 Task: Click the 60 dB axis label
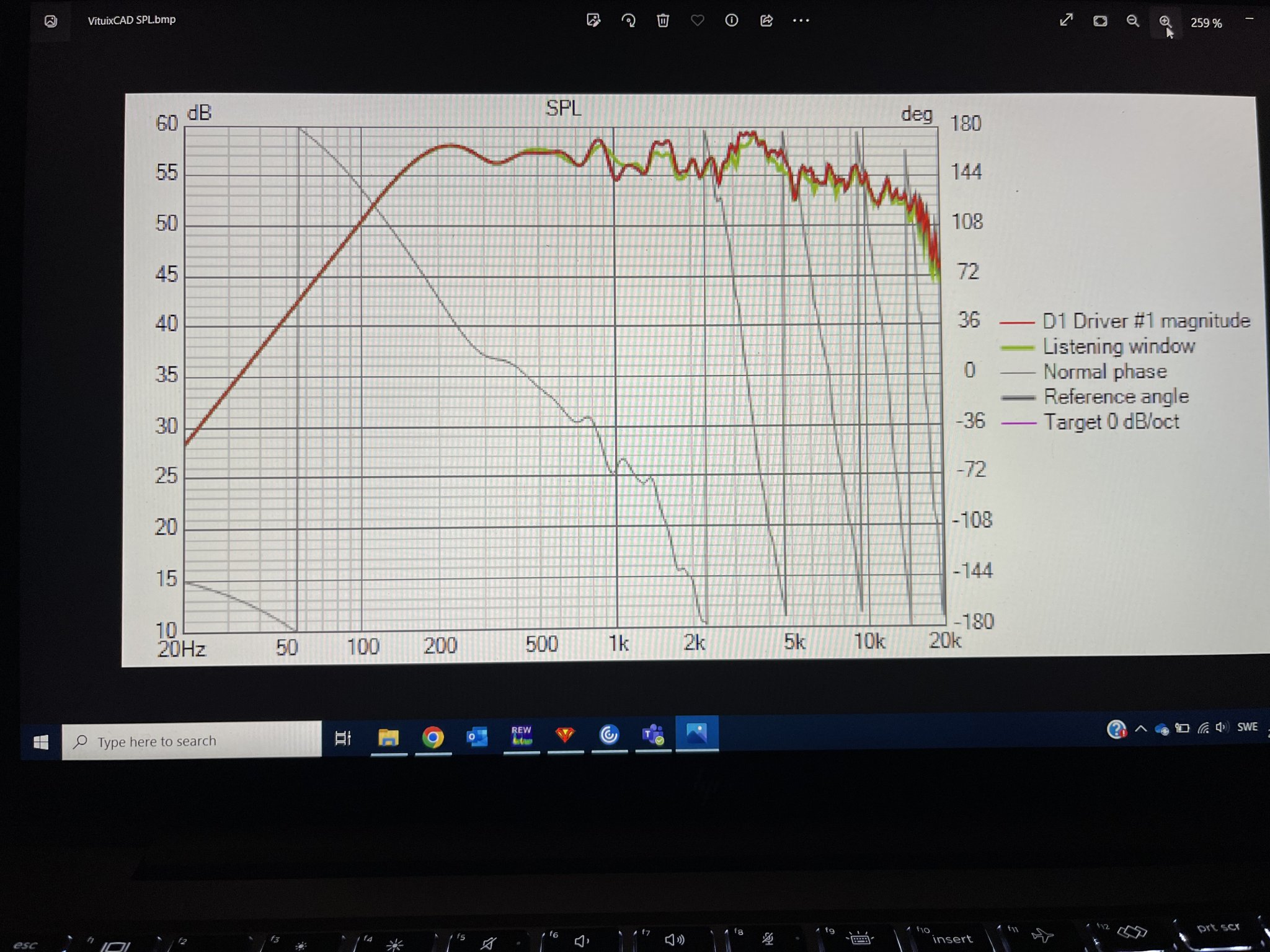(166, 123)
